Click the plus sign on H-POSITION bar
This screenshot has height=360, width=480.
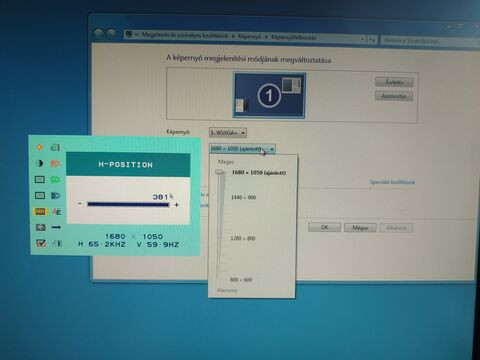coord(177,205)
